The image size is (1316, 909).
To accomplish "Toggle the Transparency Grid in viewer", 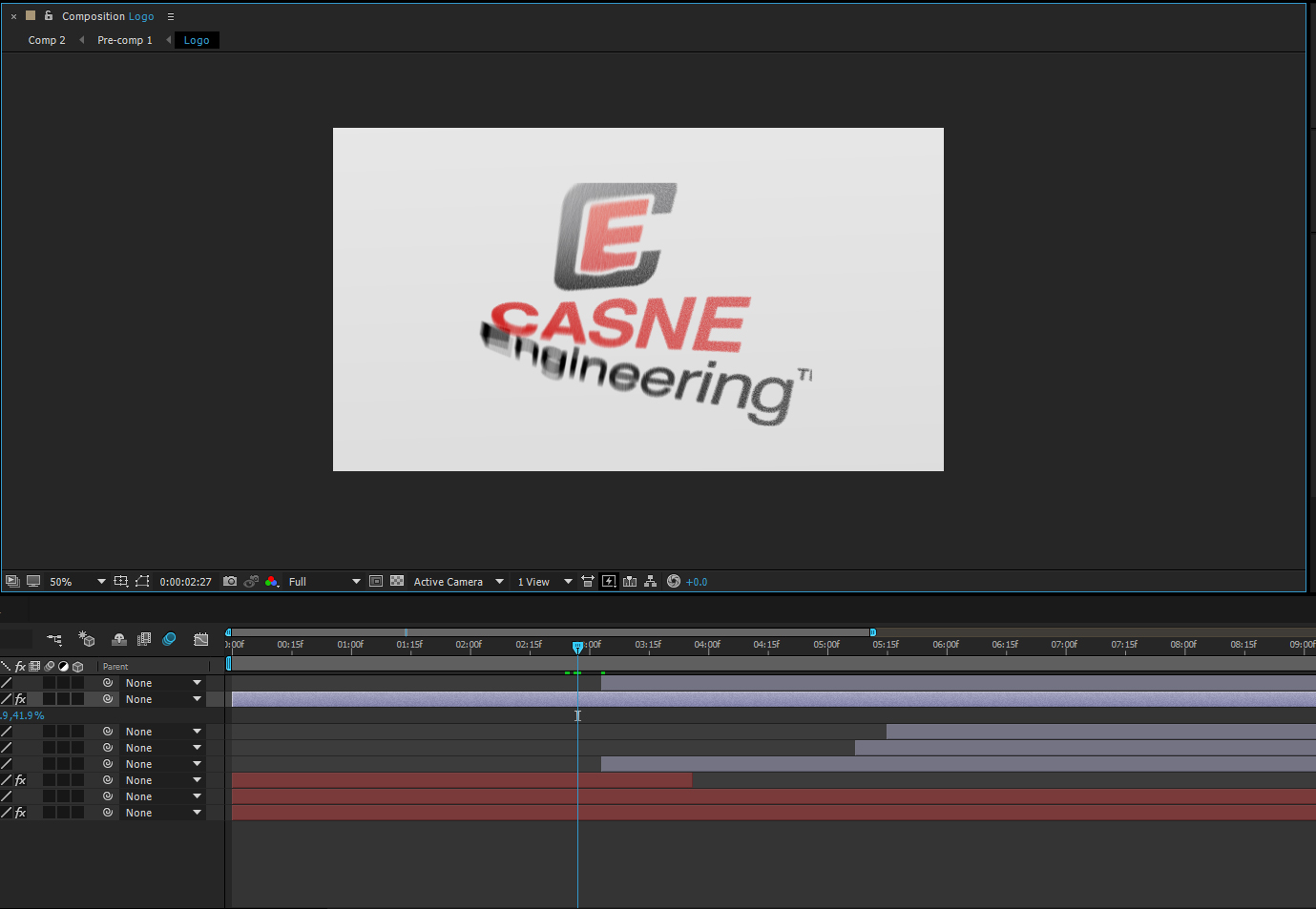I will 397,581.
